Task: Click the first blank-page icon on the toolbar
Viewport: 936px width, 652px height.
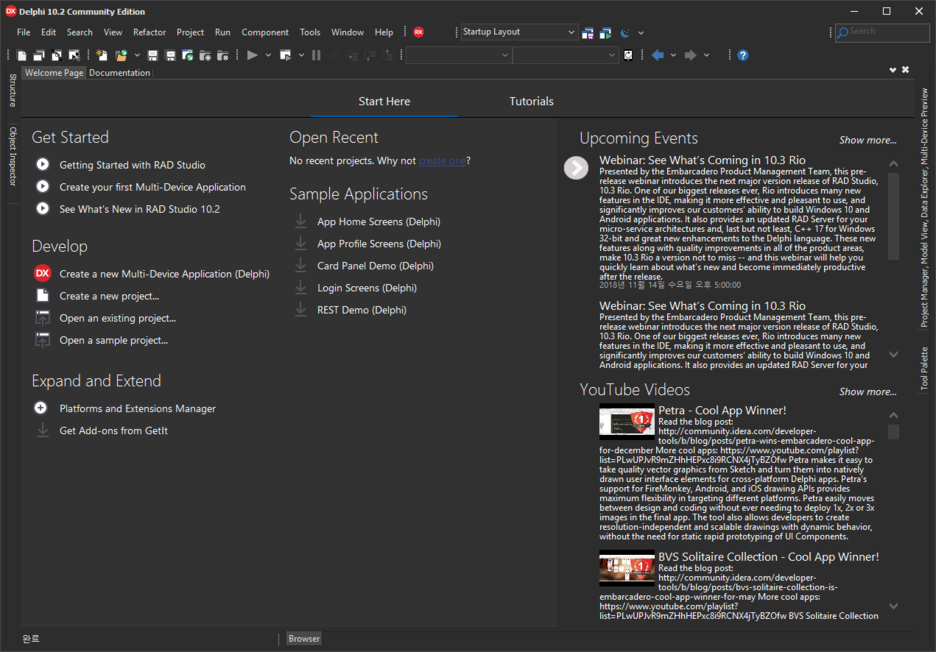Action: tap(22, 56)
